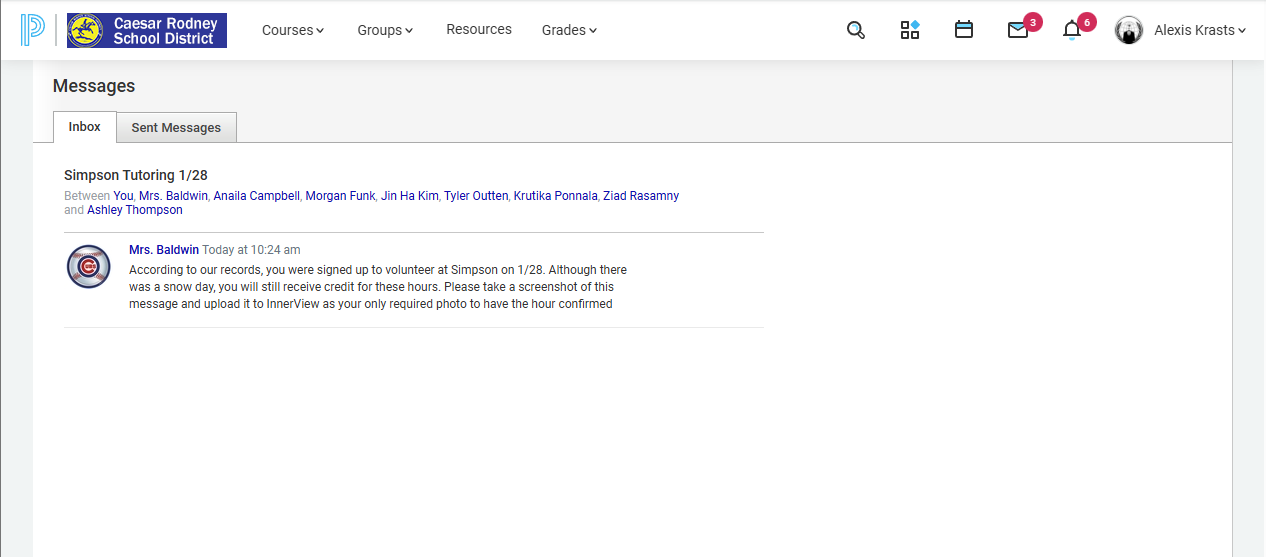Go to the Resources menu item
The image size is (1266, 557).
coord(479,29)
